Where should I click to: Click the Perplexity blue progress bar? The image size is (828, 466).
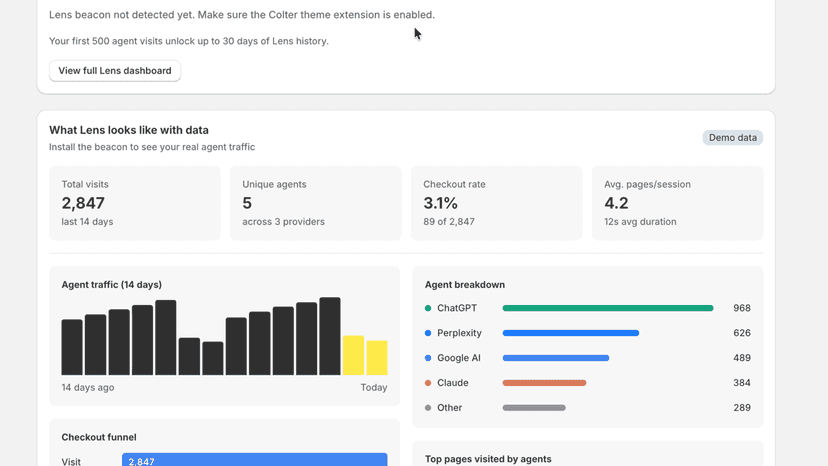(571, 333)
